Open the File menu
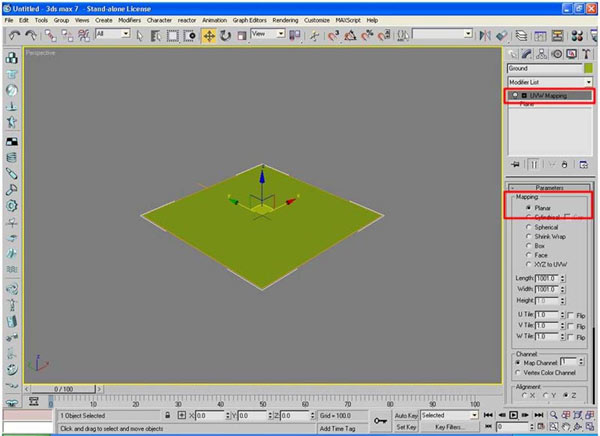This screenshot has height=436, width=600. tap(9, 20)
